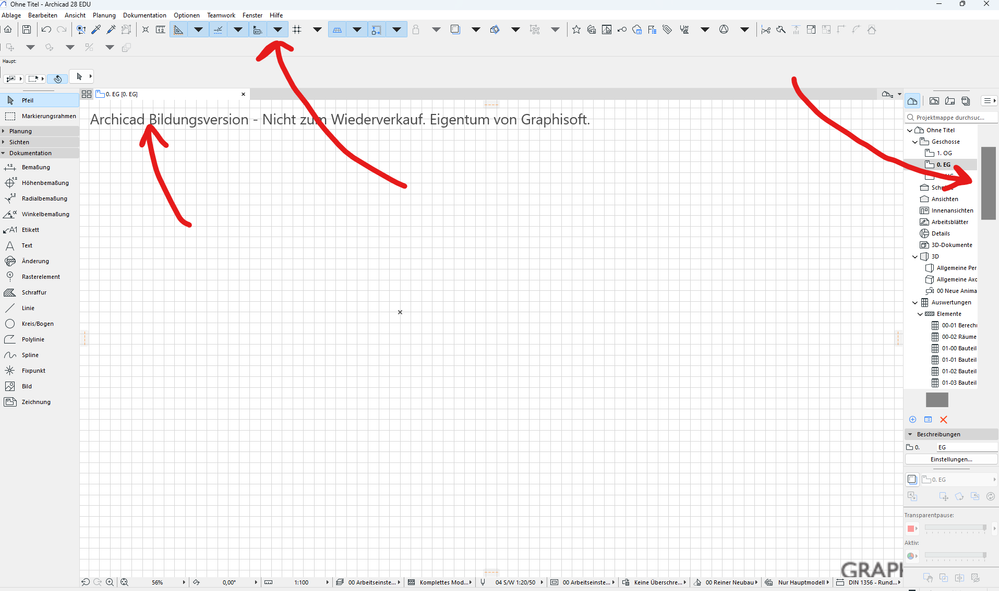Close the 0. EG floor plan tab

tap(243, 94)
